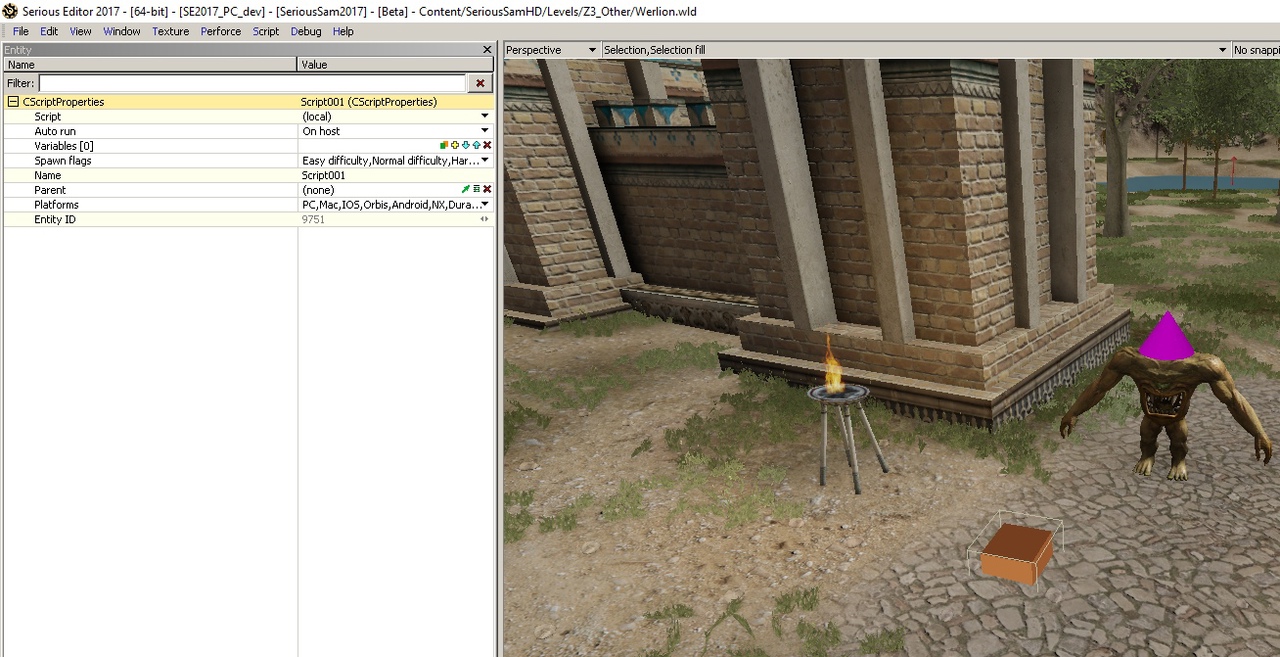Click the Name column header
Screen dimensions: 1280x657
click(x=150, y=65)
